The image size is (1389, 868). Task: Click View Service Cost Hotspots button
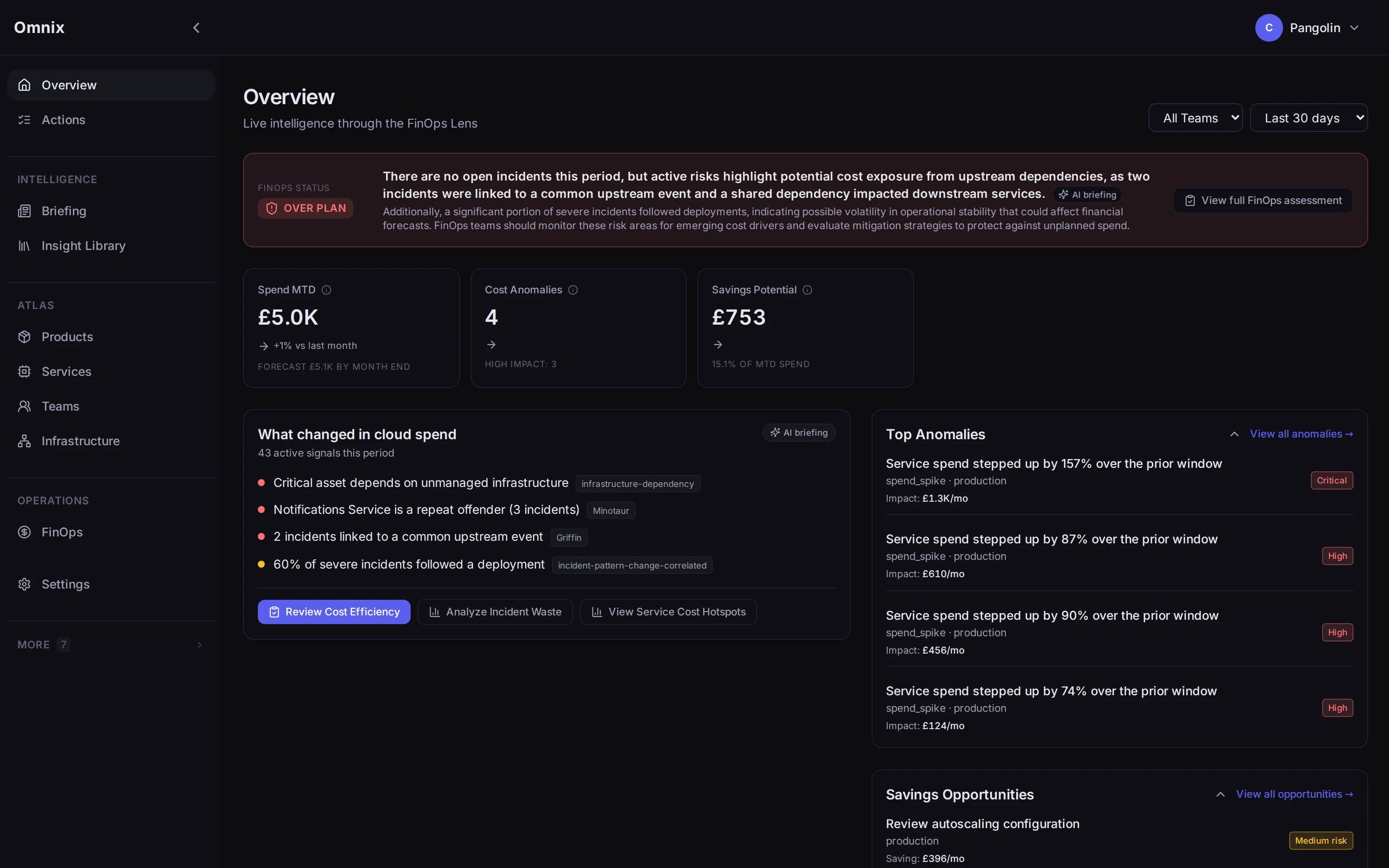668,612
